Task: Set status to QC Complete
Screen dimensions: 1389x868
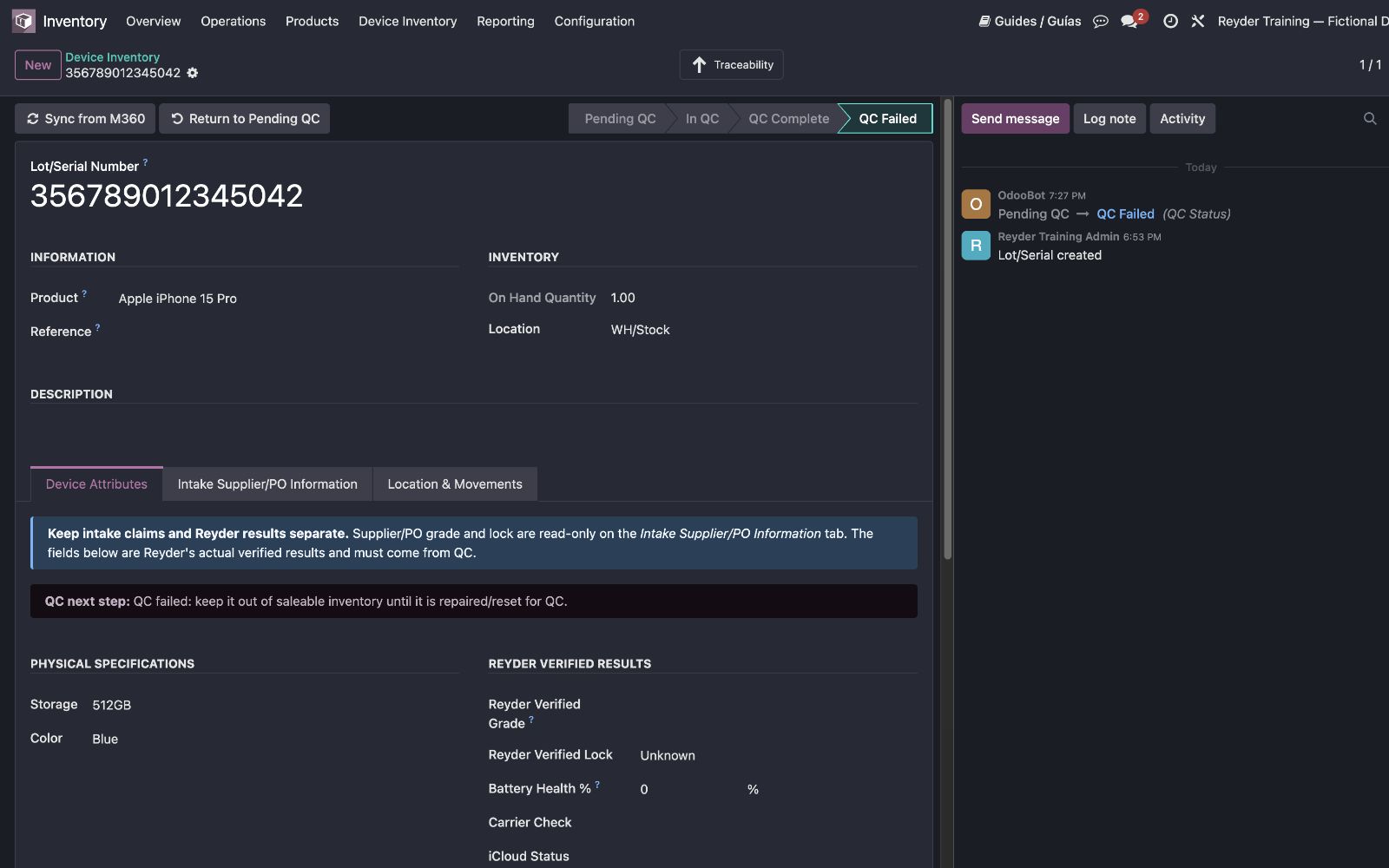Action: click(788, 119)
